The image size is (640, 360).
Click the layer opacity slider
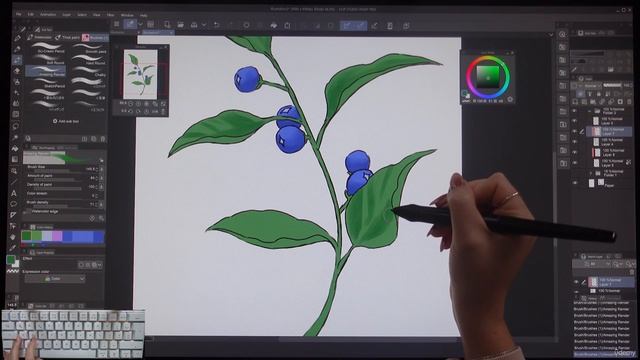(x=612, y=86)
